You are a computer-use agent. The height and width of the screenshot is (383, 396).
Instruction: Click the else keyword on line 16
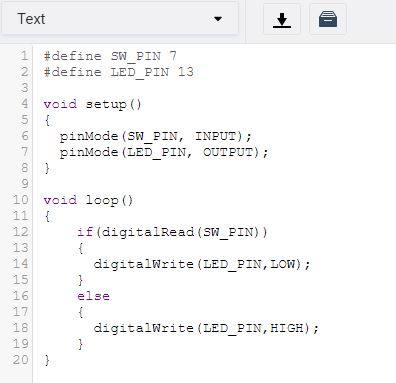(93, 296)
